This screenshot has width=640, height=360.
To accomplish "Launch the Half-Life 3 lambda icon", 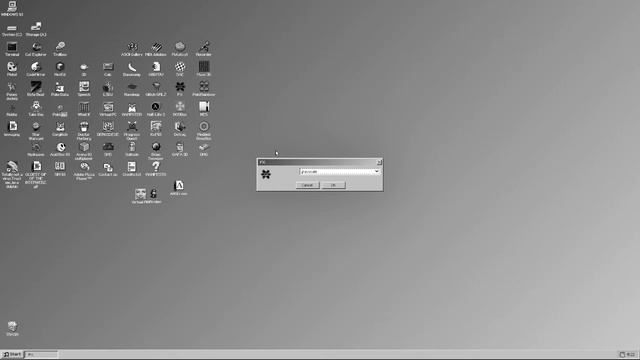I will click(x=156, y=109).
